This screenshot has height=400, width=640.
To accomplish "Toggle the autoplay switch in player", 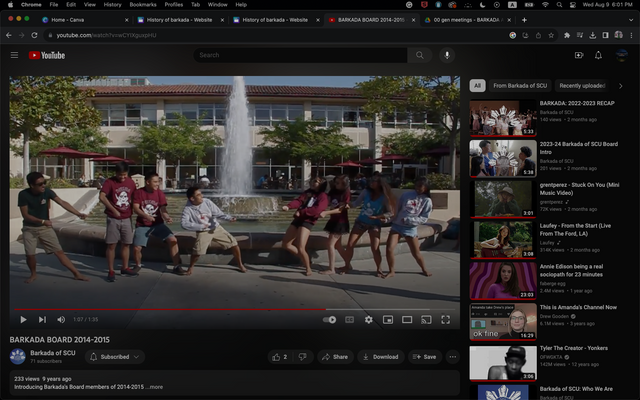I will pos(329,319).
